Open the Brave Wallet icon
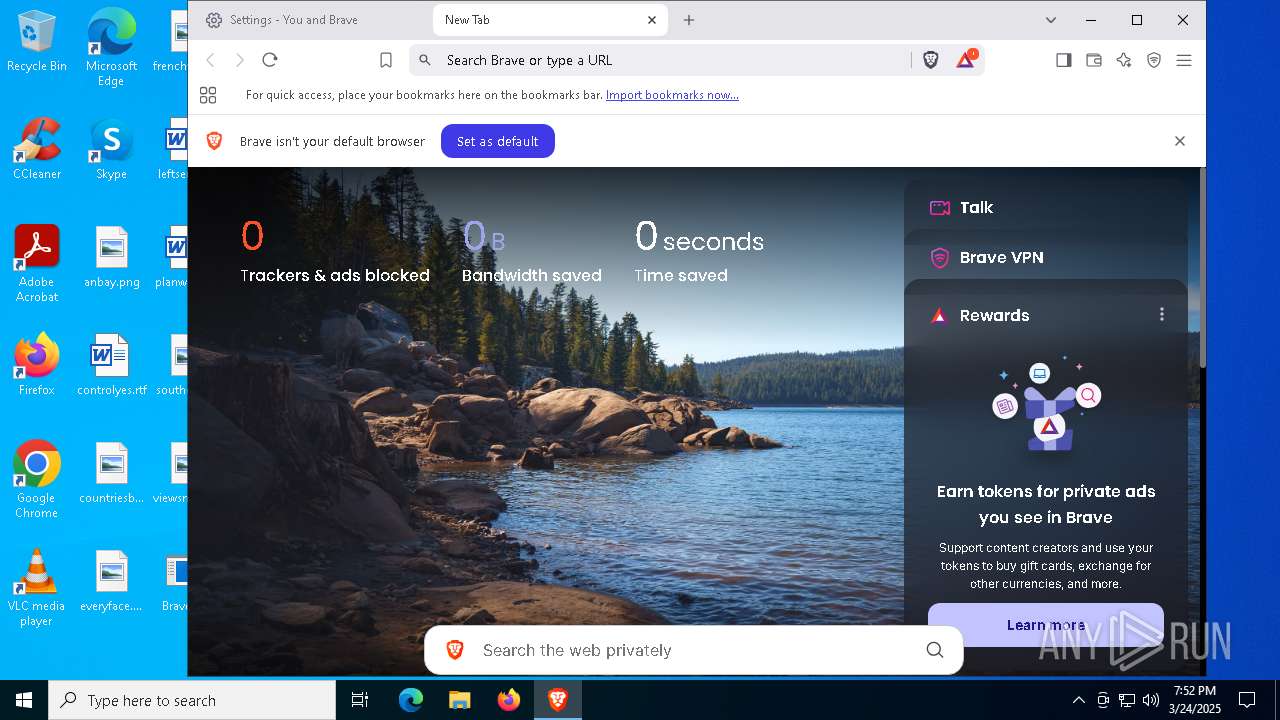The height and width of the screenshot is (720, 1280). (x=1094, y=60)
